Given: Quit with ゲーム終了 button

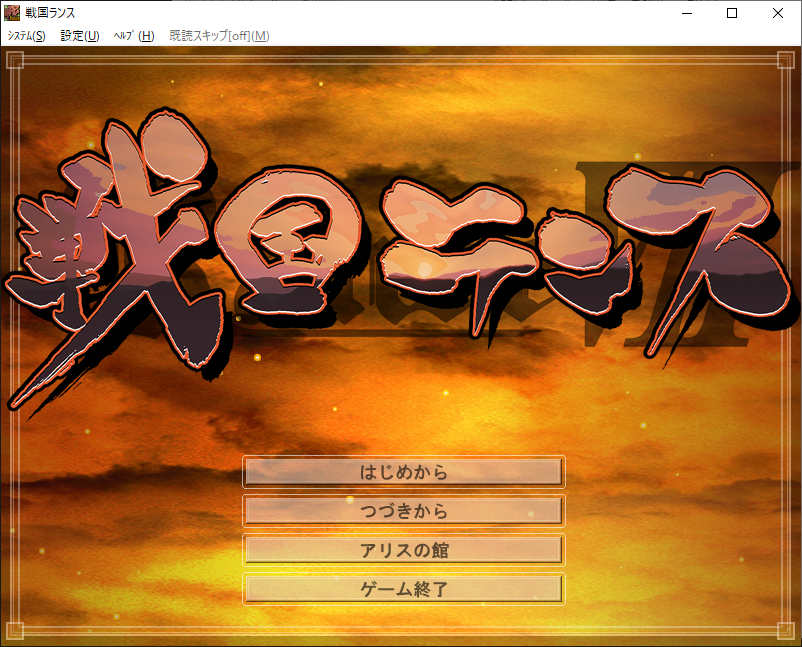Looking at the screenshot, I should pyautogui.click(x=404, y=589).
